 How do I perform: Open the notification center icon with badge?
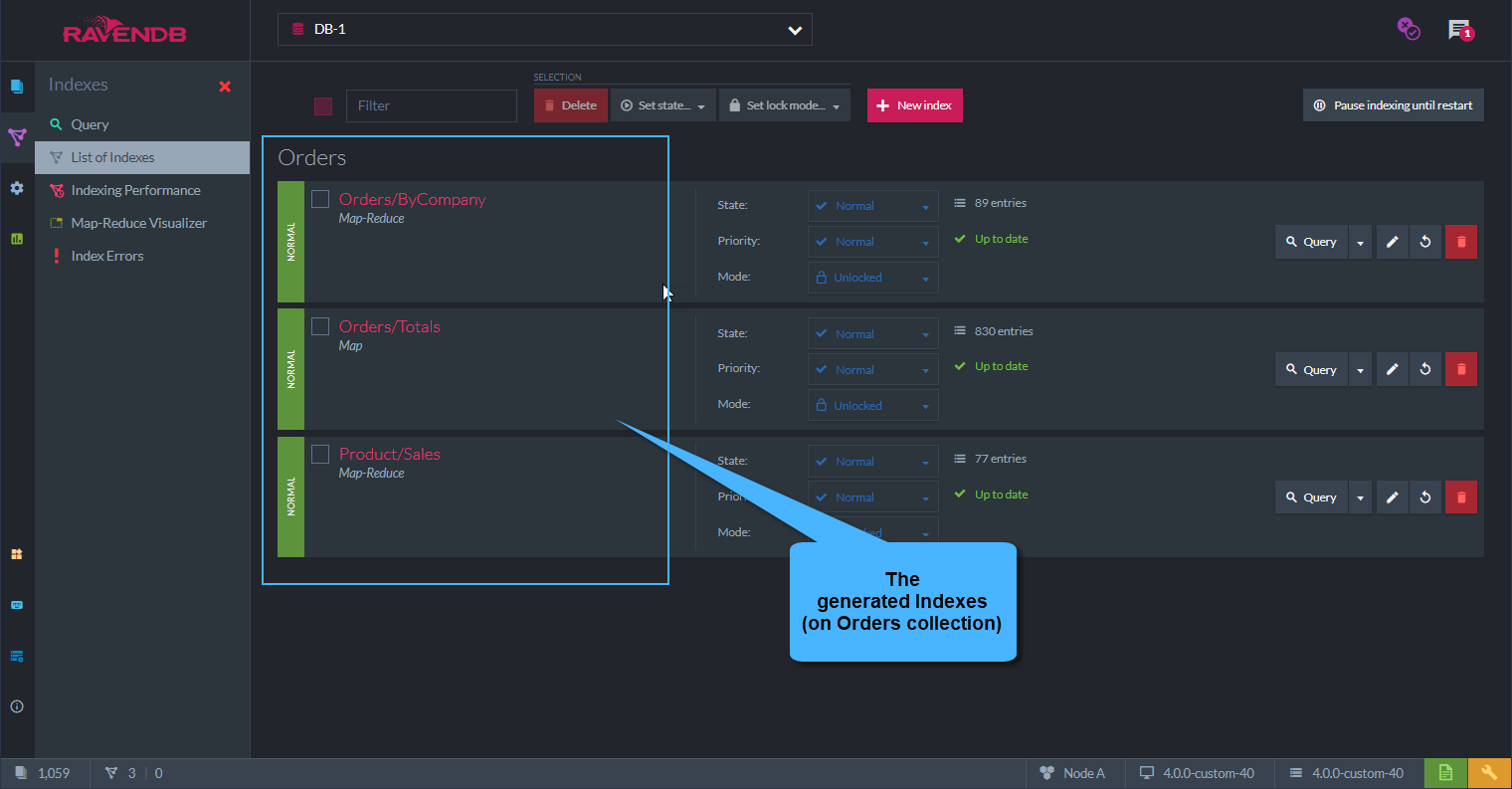click(x=1460, y=30)
